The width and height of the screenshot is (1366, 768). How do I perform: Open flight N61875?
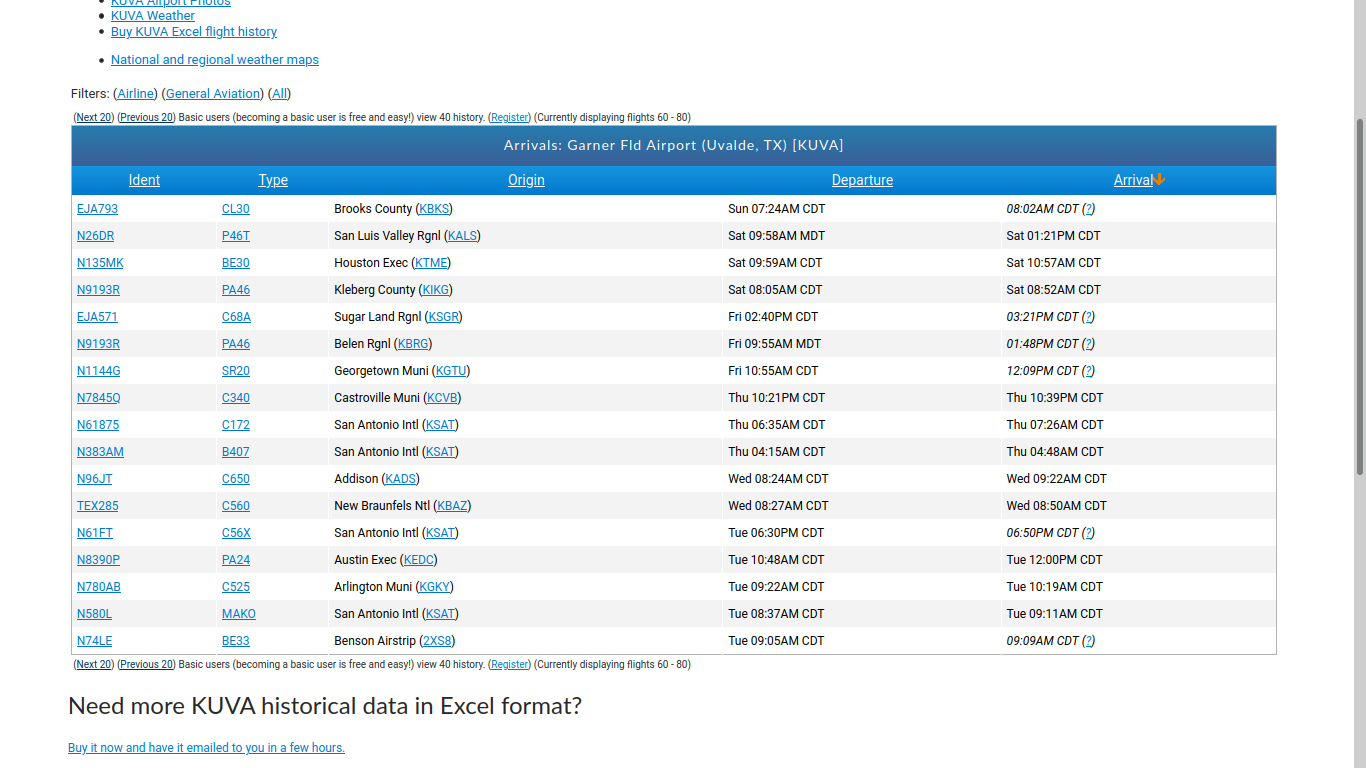[x=98, y=425]
